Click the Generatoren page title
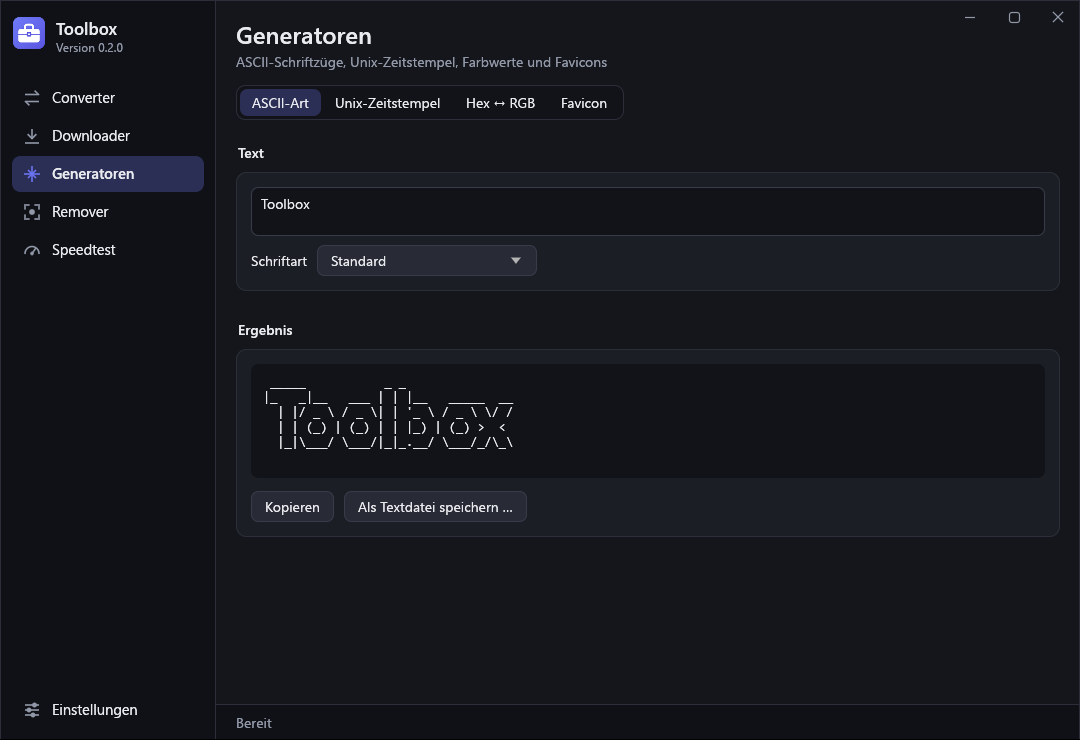Image resolution: width=1080 pixels, height=740 pixels. (x=304, y=36)
